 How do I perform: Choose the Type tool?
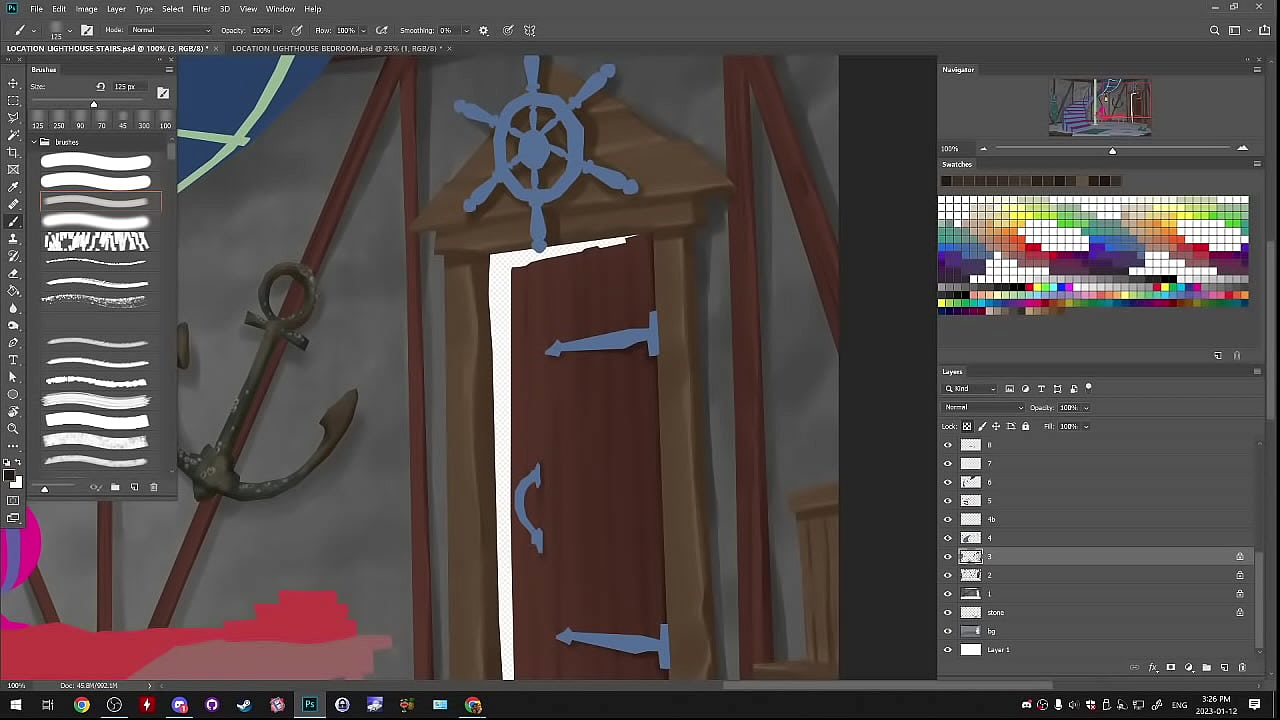tap(13, 360)
